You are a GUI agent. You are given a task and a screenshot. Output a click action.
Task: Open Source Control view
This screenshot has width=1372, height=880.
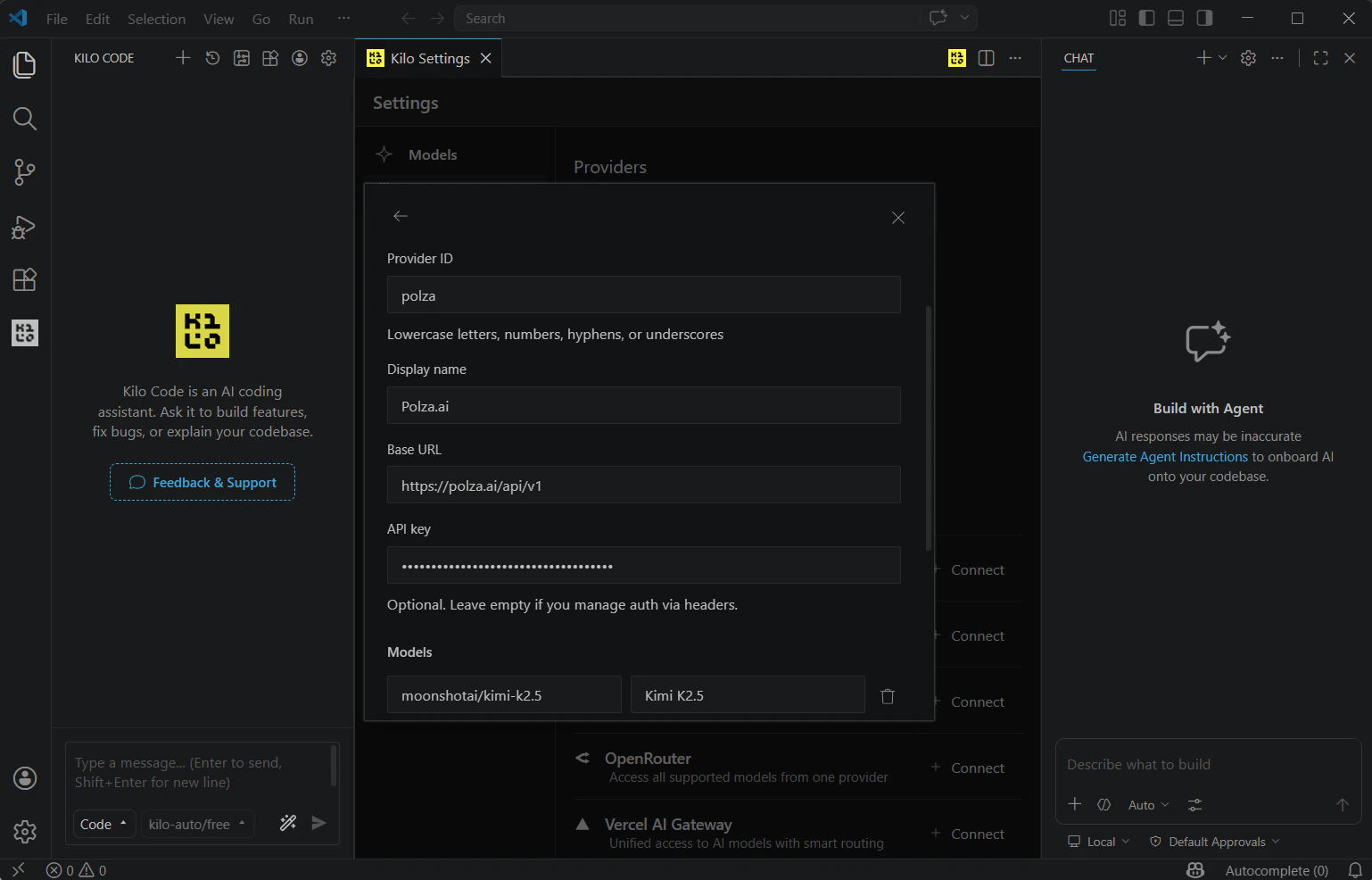(x=25, y=172)
